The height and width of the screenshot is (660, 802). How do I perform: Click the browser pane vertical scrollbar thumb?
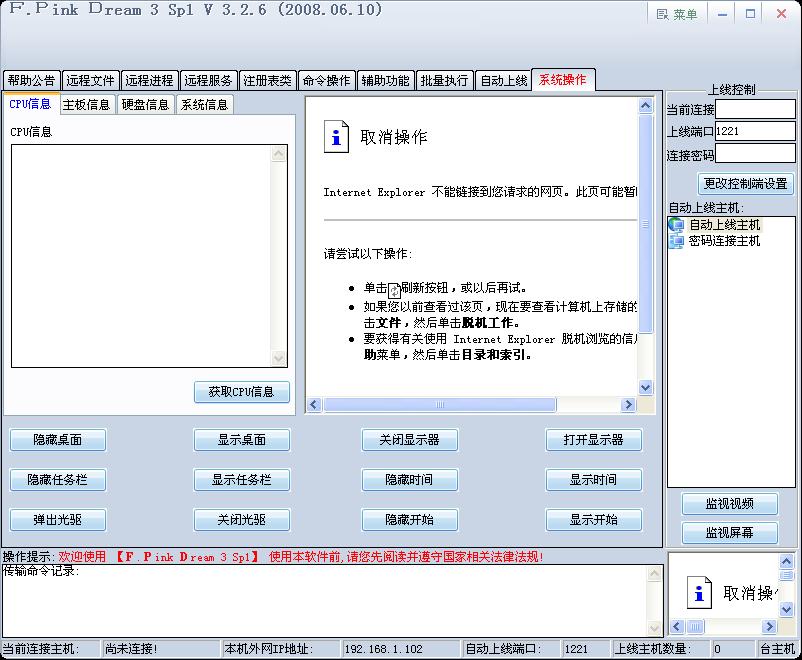pyautogui.click(x=646, y=224)
